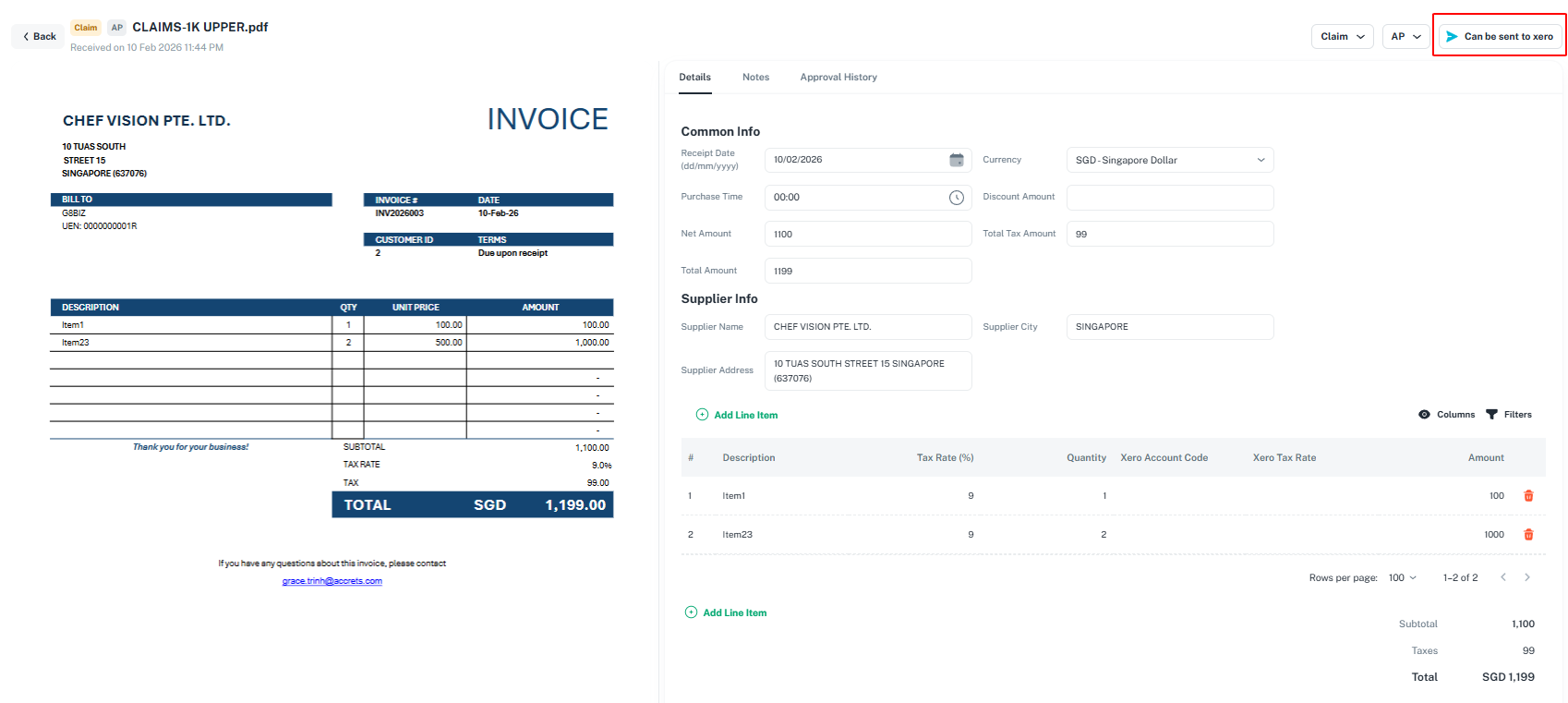Switch to the Notes tab
The image size is (1568, 703).
pos(755,78)
